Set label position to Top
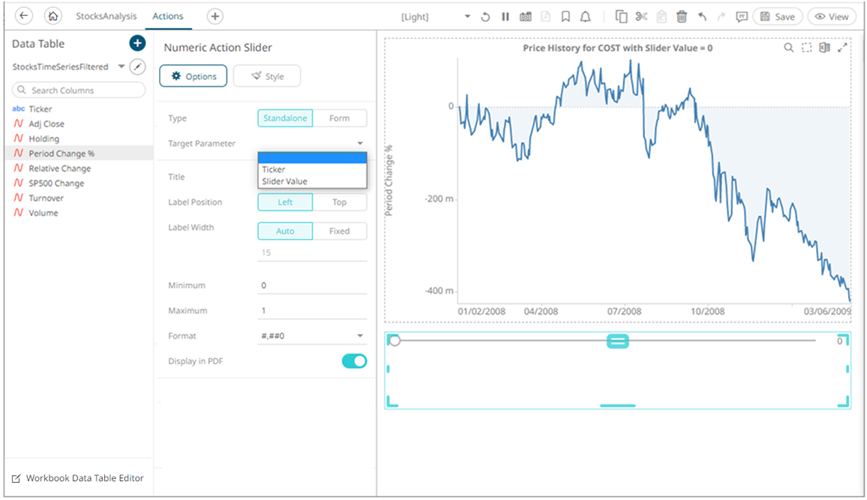 tap(339, 202)
